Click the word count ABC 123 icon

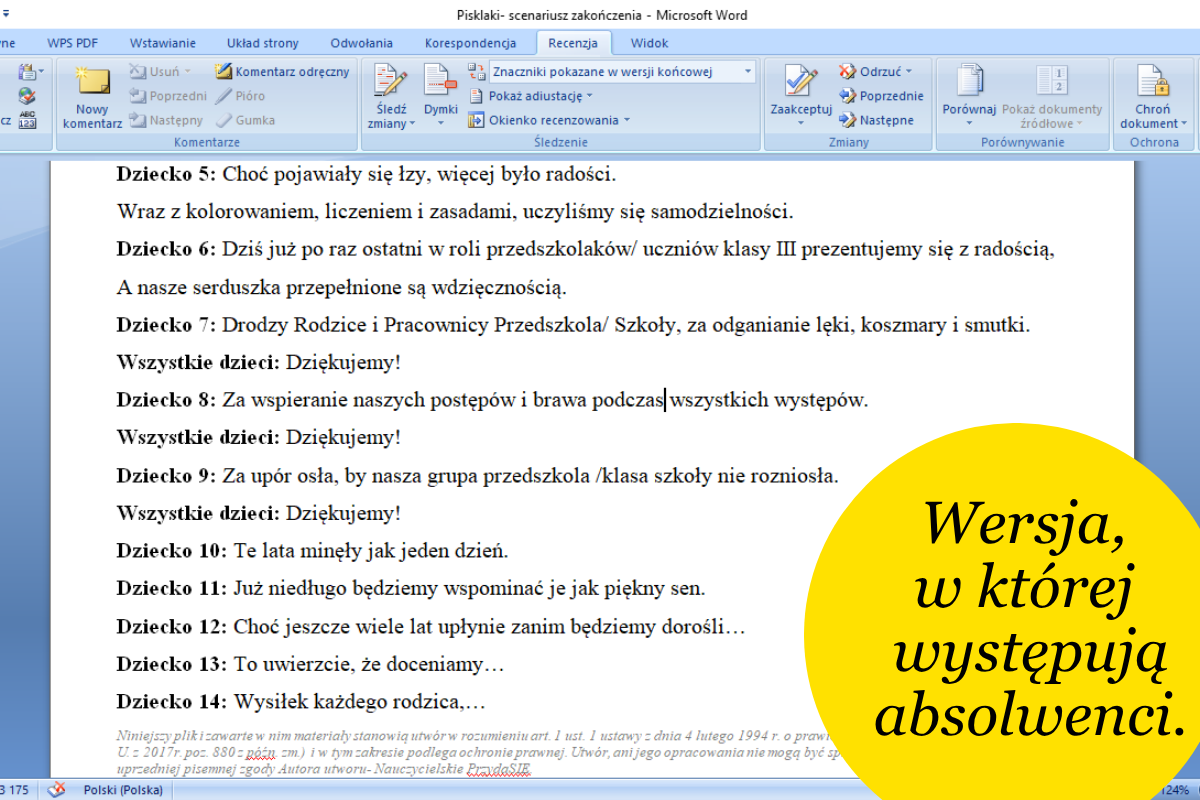click(27, 120)
